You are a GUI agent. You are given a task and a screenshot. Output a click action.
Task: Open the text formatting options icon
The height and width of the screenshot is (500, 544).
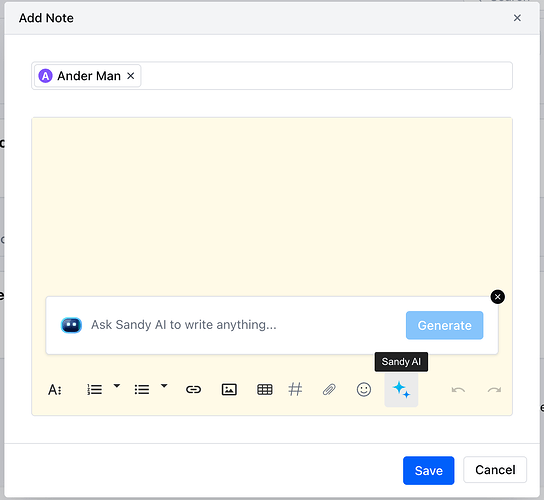click(x=55, y=390)
